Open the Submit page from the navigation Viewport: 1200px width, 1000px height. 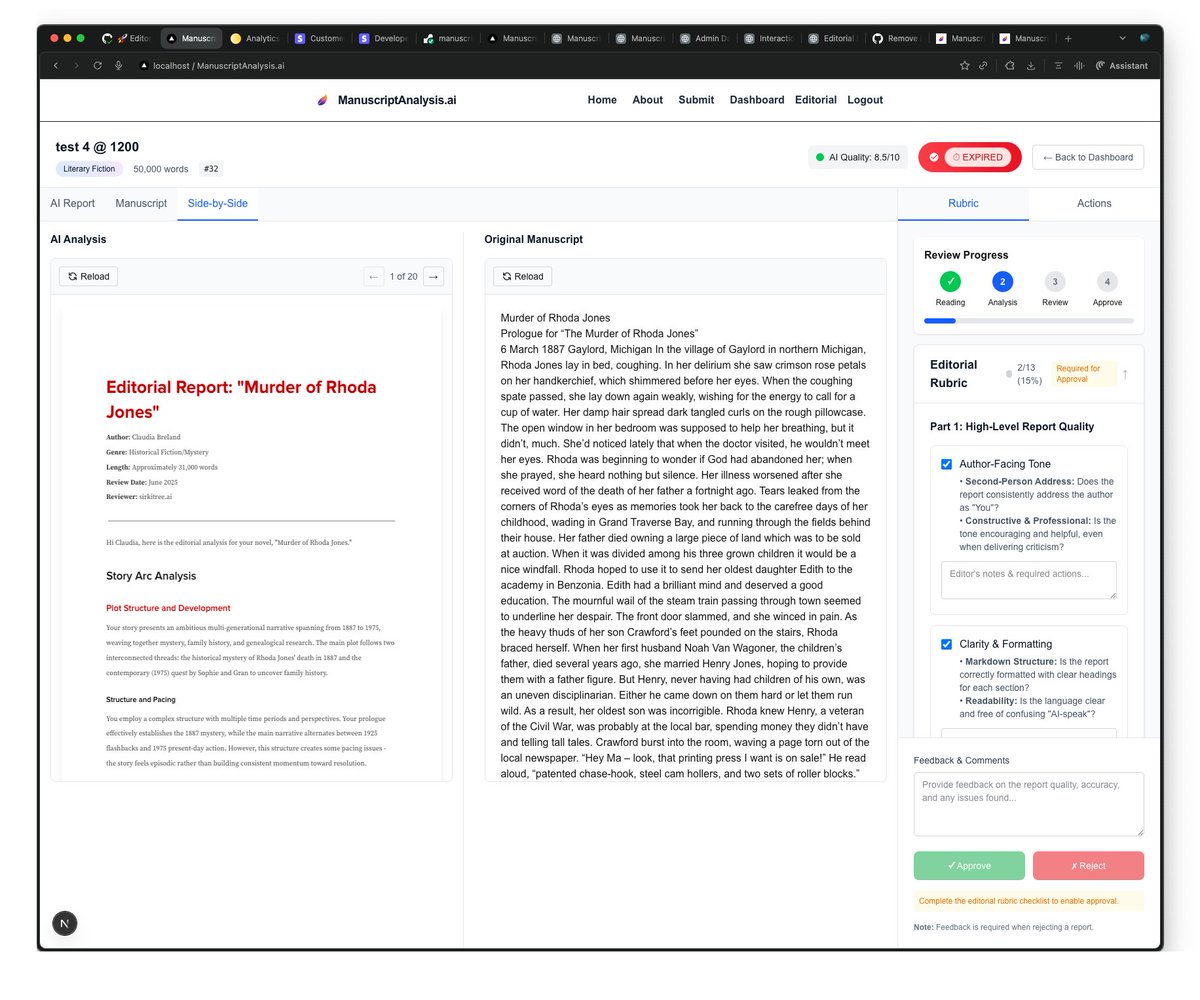pyautogui.click(x=696, y=99)
